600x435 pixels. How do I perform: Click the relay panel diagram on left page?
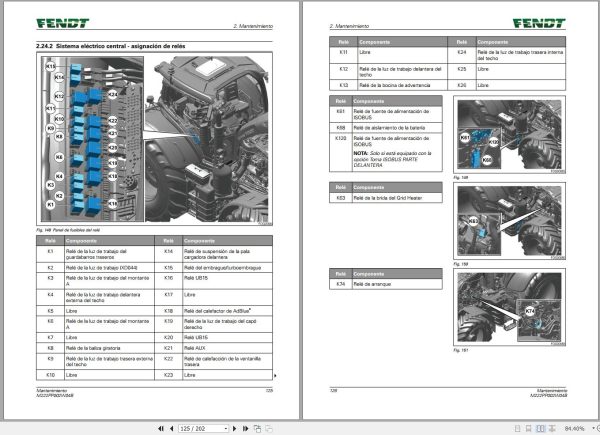[x=92, y=139]
